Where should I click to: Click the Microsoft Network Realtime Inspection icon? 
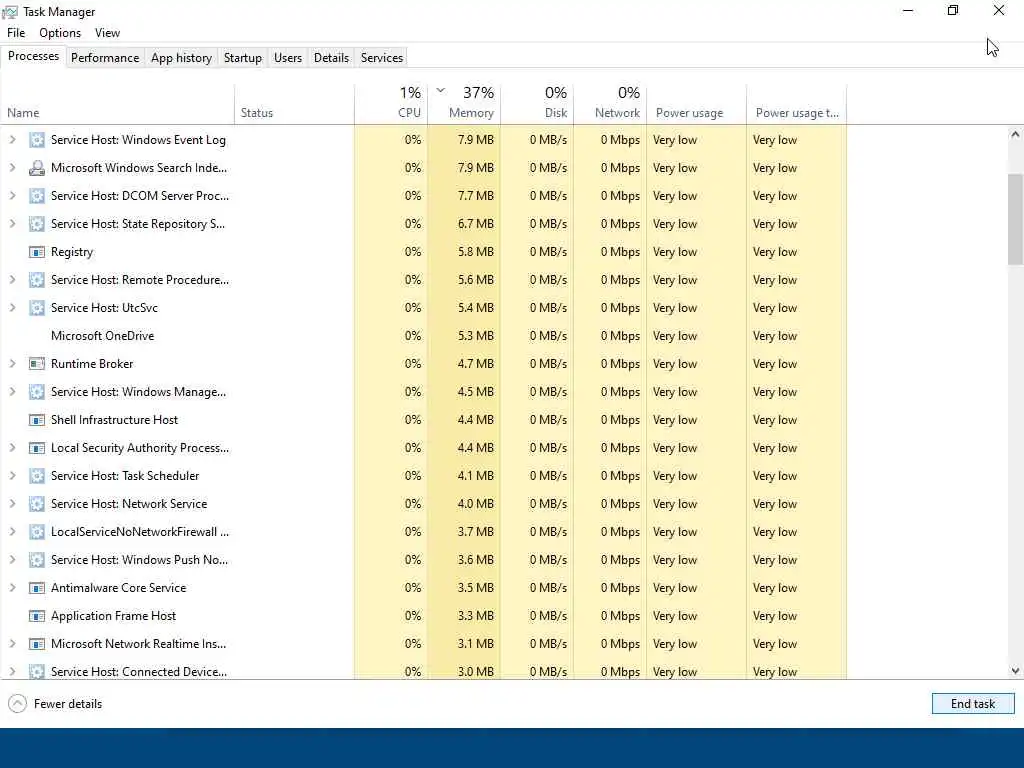(x=37, y=644)
